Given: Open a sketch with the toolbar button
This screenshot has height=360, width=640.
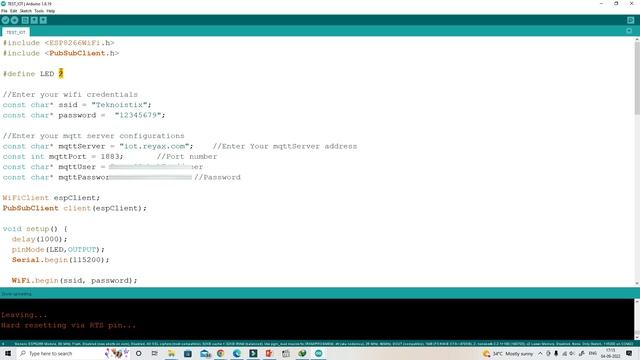Looking at the screenshot, I should 34,20.
